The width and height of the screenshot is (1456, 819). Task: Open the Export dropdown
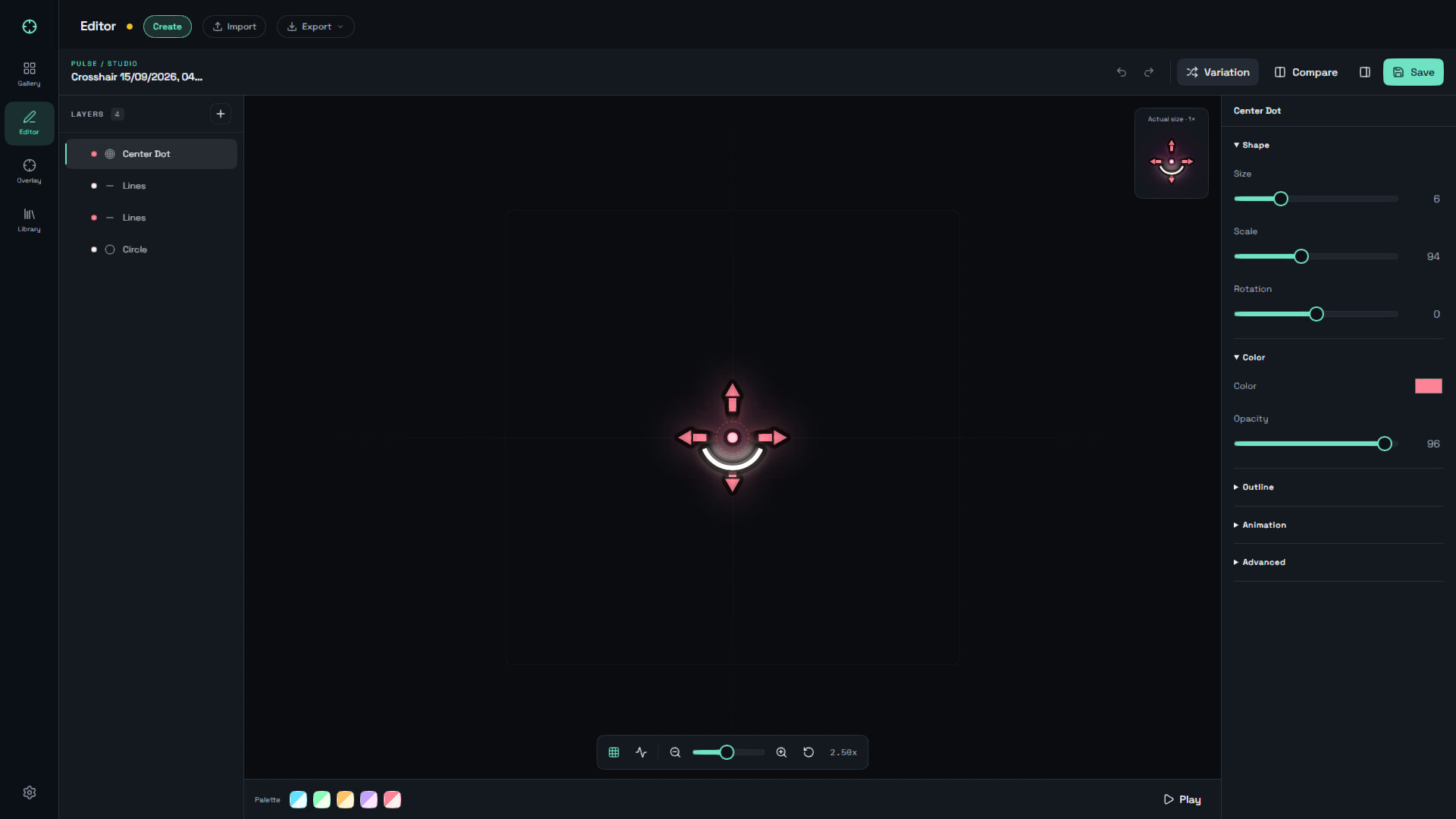point(315,27)
